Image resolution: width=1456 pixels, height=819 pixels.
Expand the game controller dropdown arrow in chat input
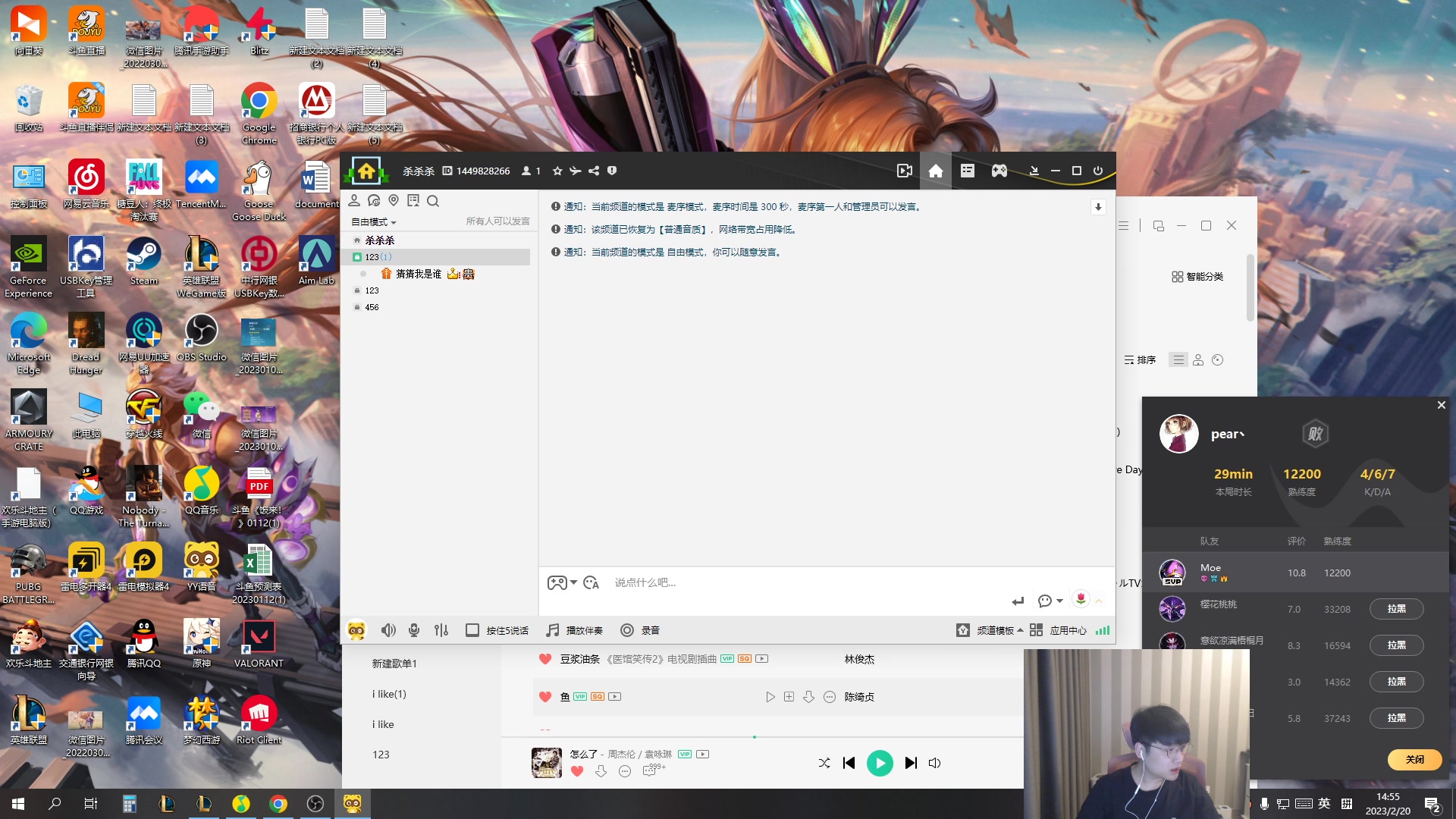point(574,582)
